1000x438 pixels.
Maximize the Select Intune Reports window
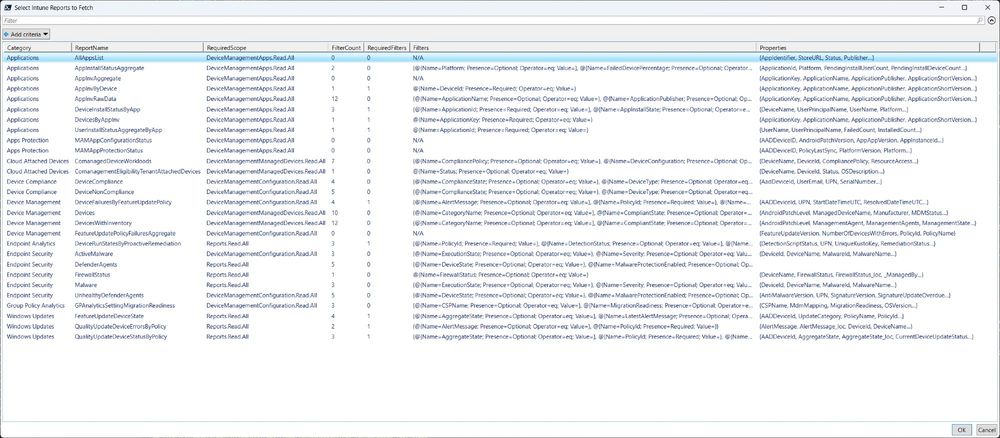pos(964,7)
